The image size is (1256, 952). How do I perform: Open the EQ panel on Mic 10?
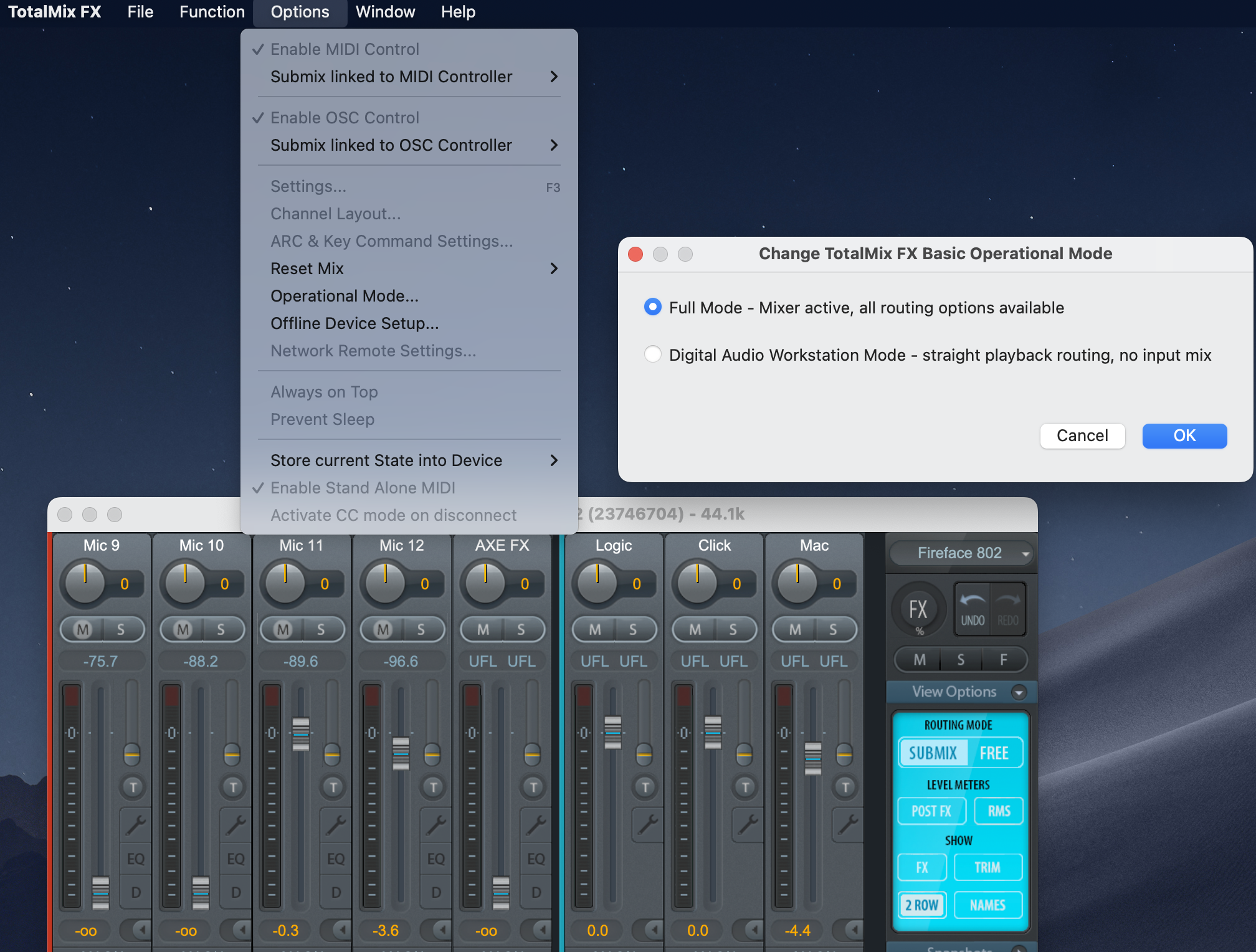pos(235,859)
